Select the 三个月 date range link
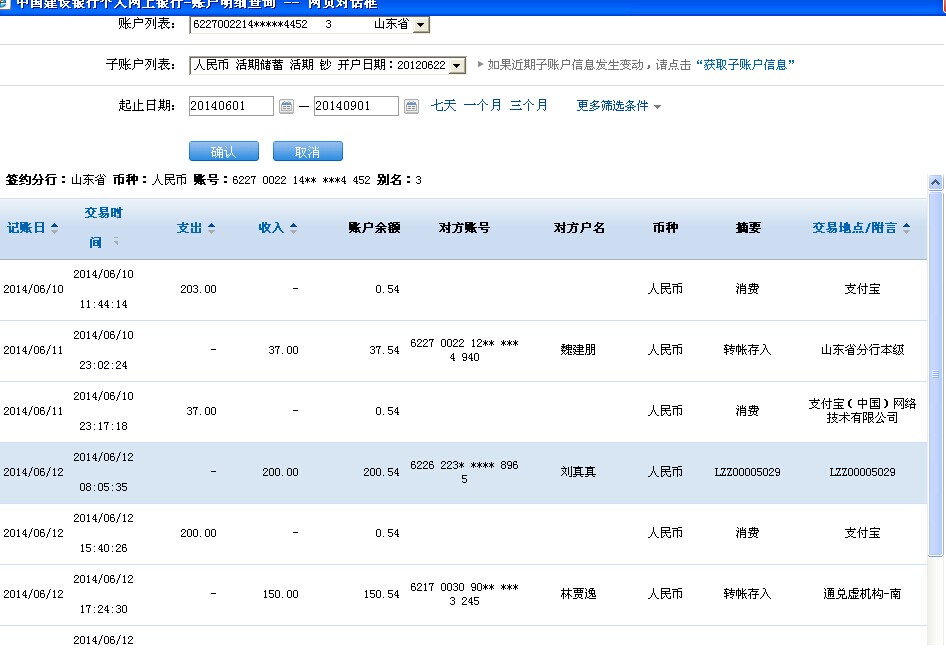Image resolution: width=946 pixels, height=668 pixels. coord(529,106)
